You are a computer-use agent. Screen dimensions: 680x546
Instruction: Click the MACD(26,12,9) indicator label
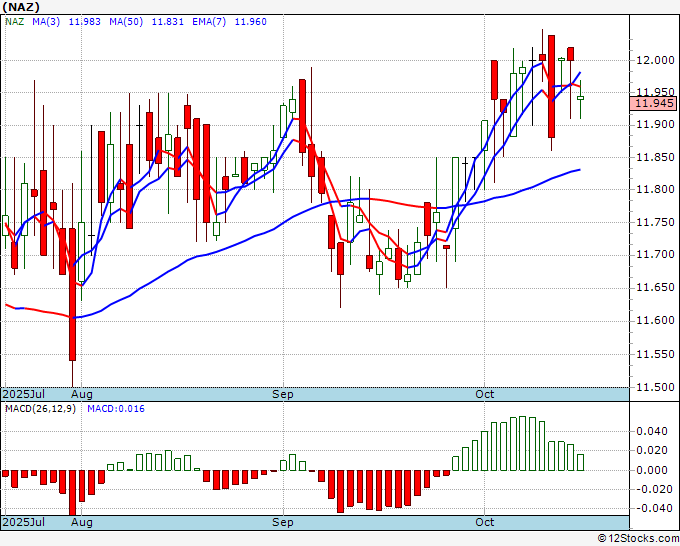[40, 409]
